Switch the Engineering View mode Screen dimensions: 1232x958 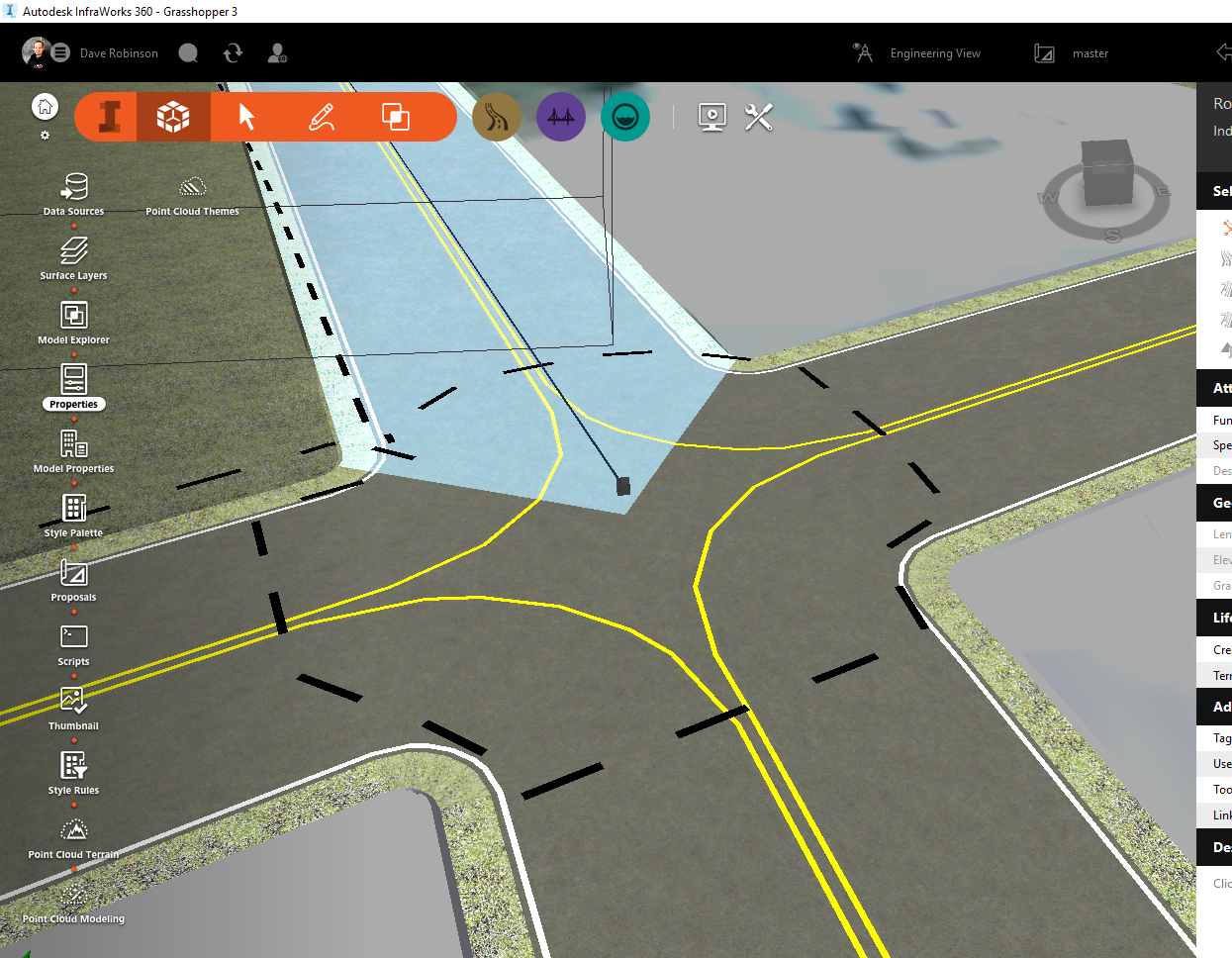[x=934, y=53]
